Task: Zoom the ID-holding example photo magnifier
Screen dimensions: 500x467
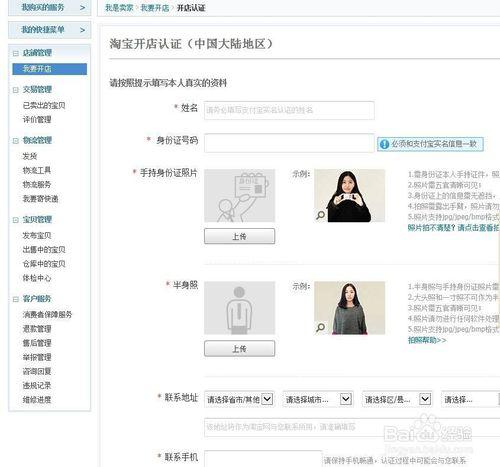Action: click(x=321, y=215)
